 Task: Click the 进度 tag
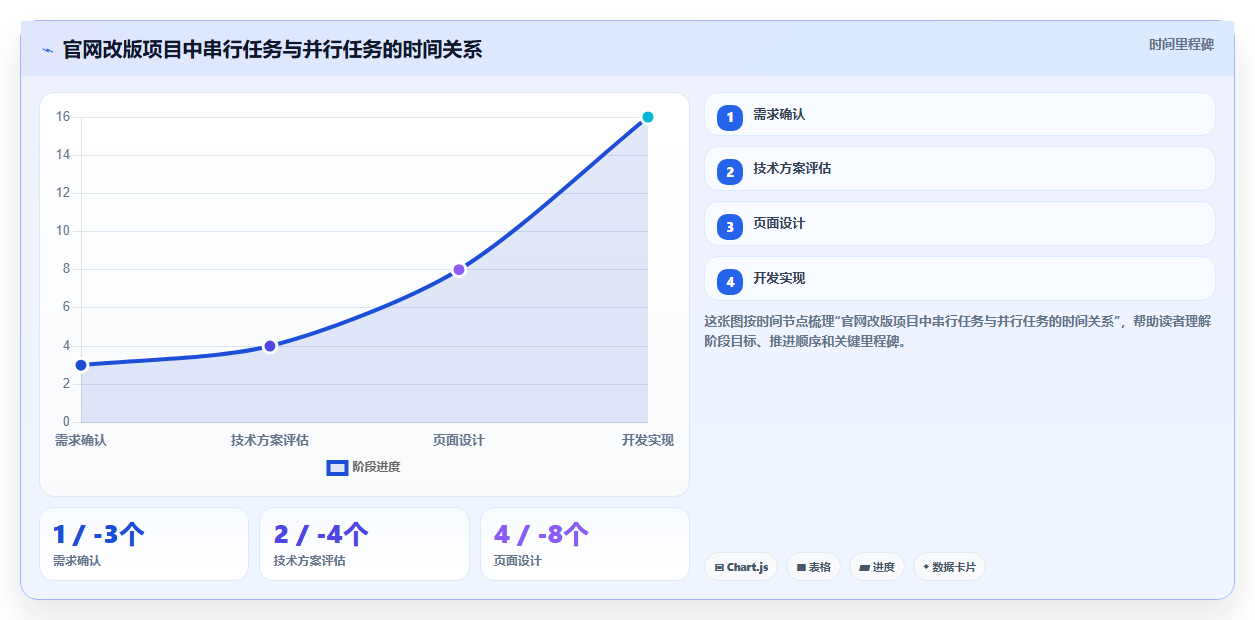coord(877,567)
